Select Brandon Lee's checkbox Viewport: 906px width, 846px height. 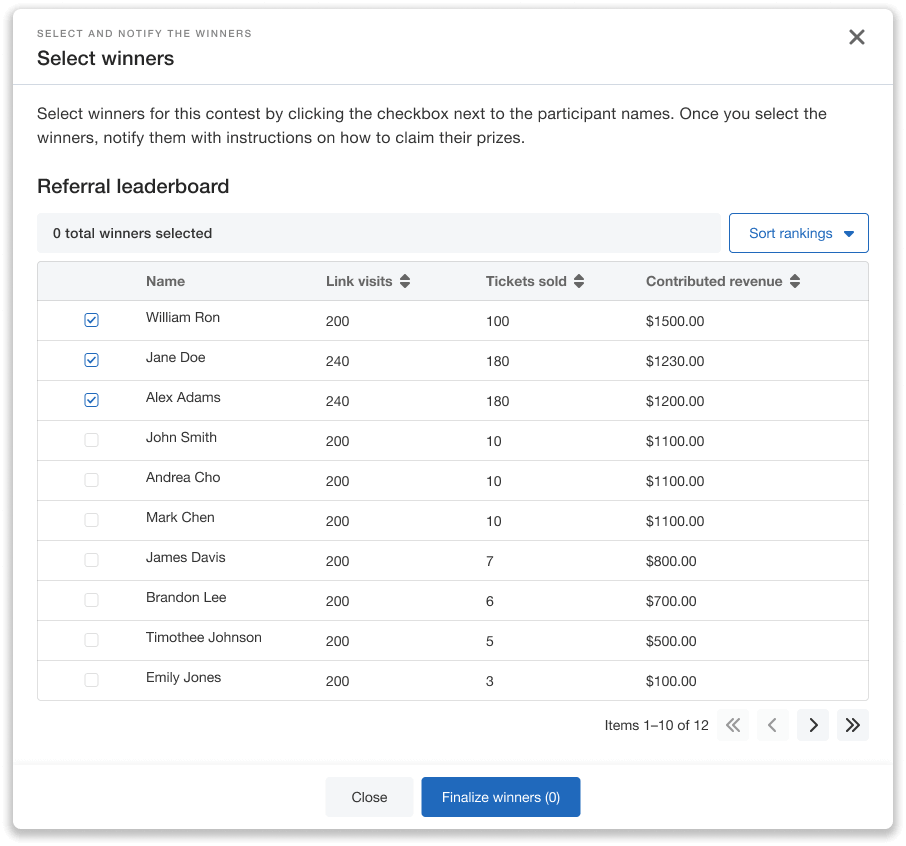click(x=91, y=600)
